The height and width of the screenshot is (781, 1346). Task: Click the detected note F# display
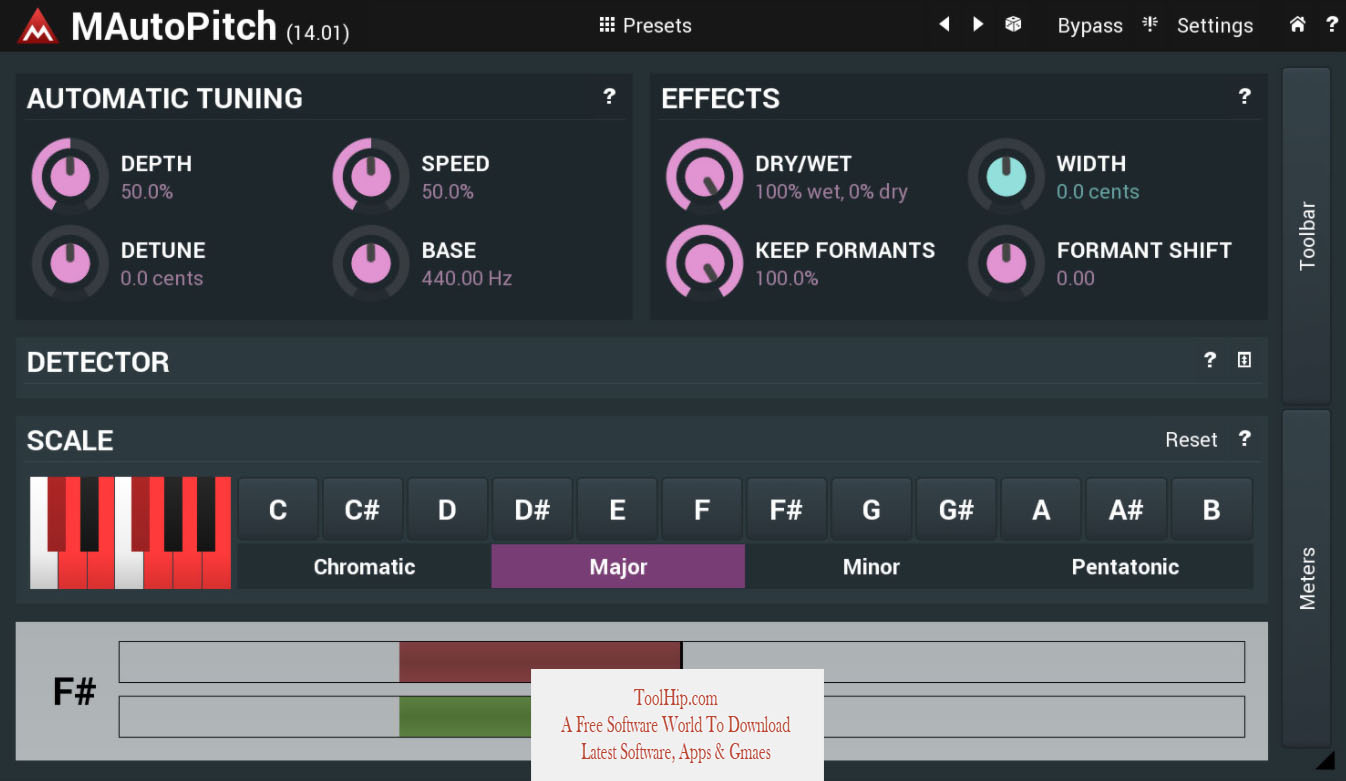click(73, 691)
